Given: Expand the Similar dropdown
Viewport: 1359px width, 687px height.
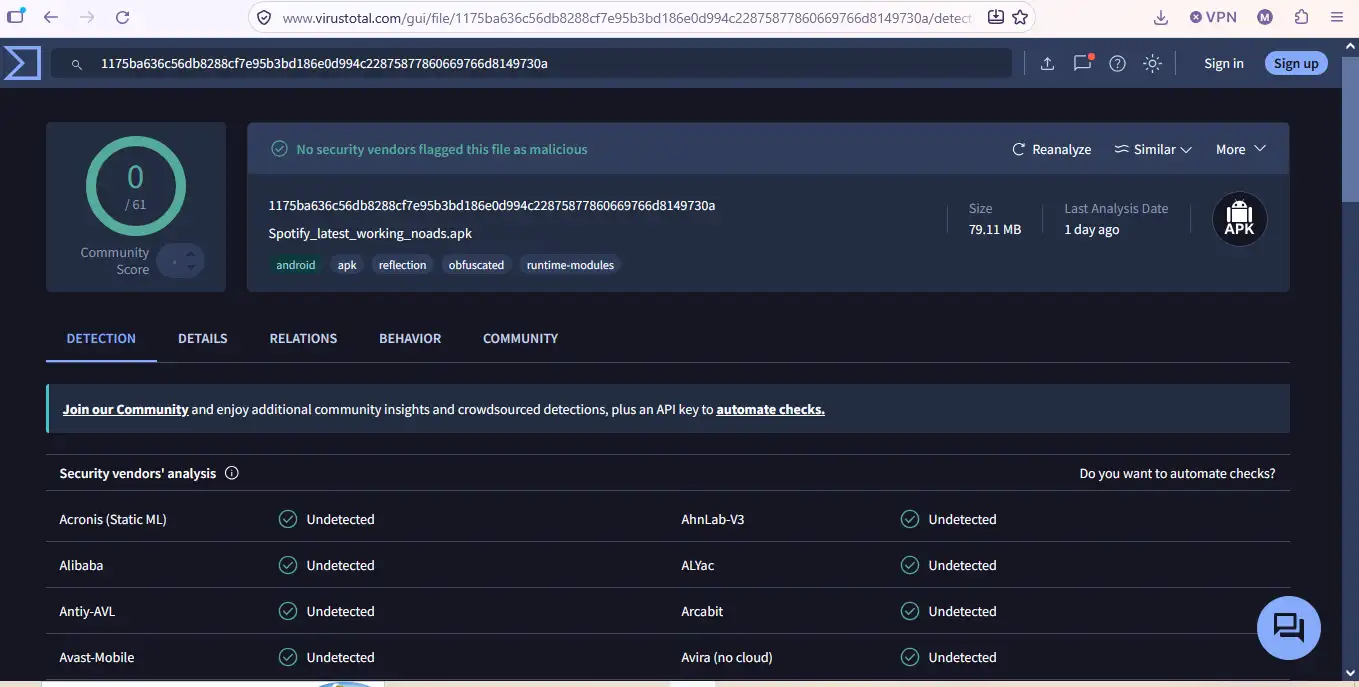Looking at the screenshot, I should coord(1153,149).
